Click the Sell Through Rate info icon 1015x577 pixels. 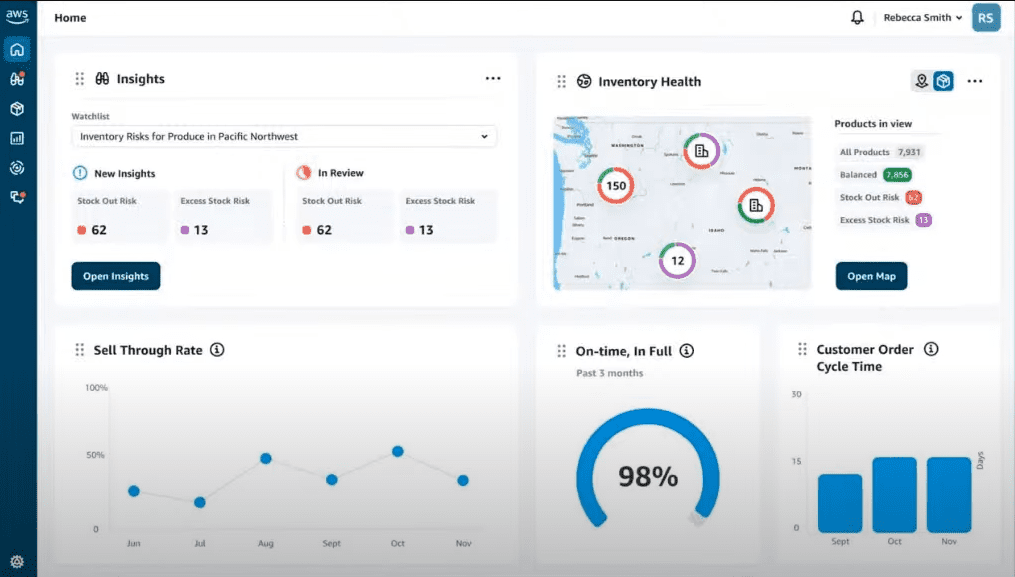(217, 350)
